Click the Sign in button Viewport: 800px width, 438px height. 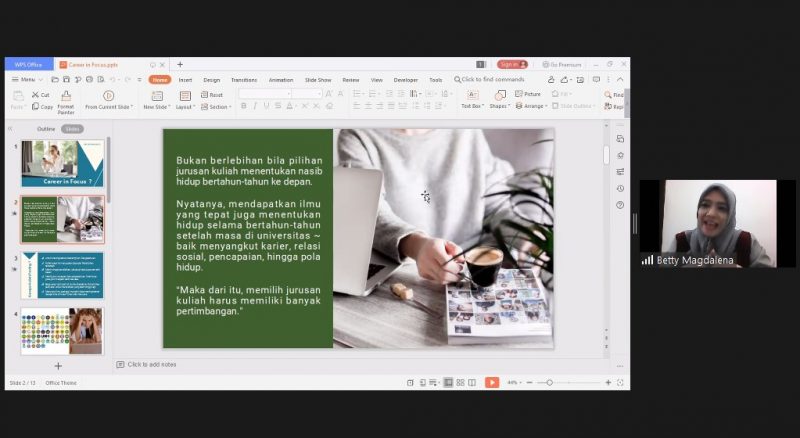pyautogui.click(x=512, y=64)
